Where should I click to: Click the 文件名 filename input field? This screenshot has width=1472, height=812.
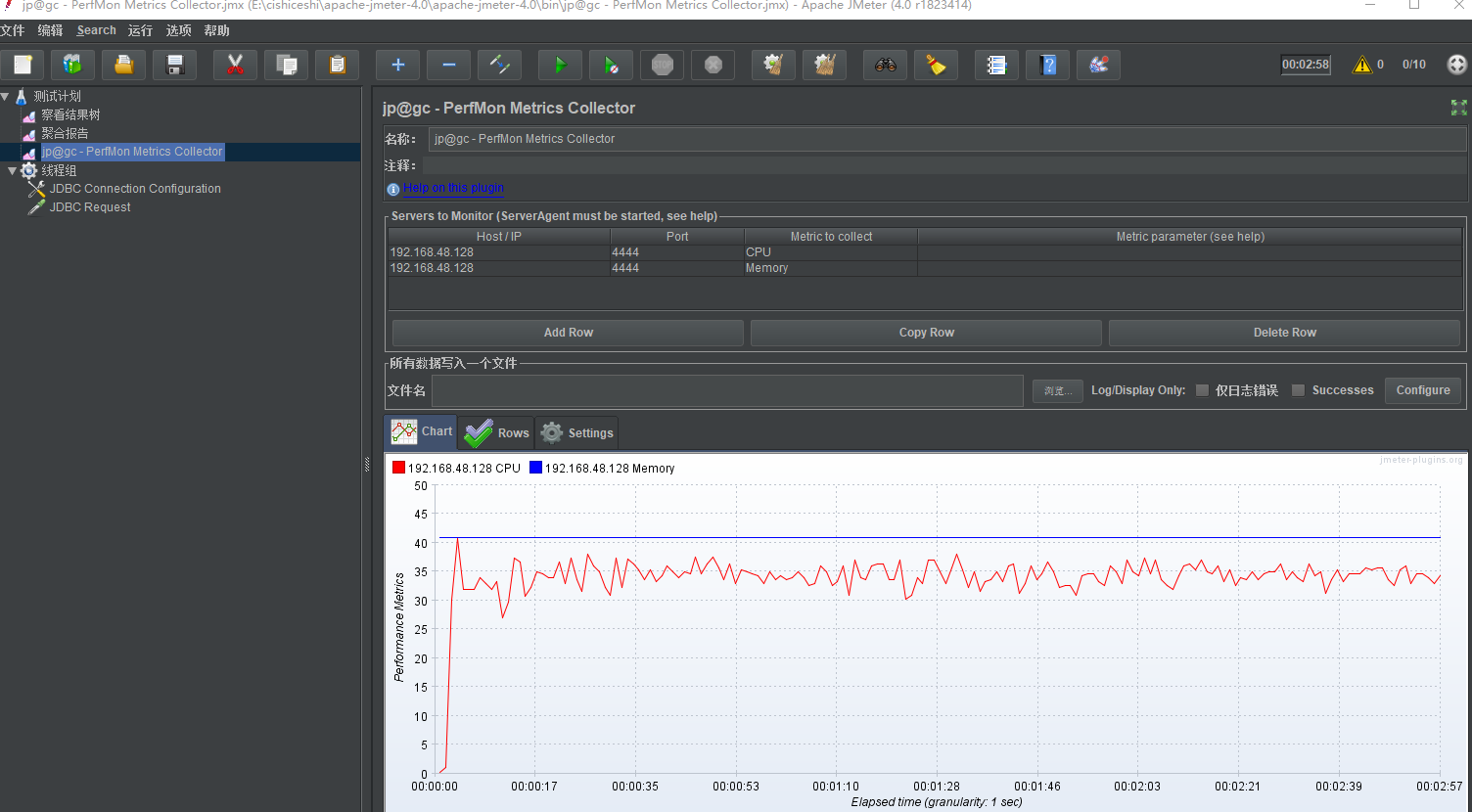tap(727, 390)
